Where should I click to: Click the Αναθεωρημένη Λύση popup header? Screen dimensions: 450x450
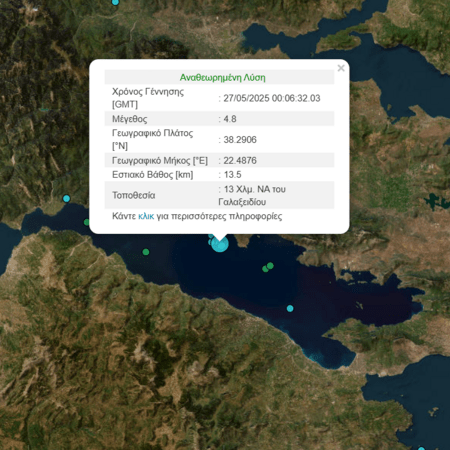[x=223, y=78]
